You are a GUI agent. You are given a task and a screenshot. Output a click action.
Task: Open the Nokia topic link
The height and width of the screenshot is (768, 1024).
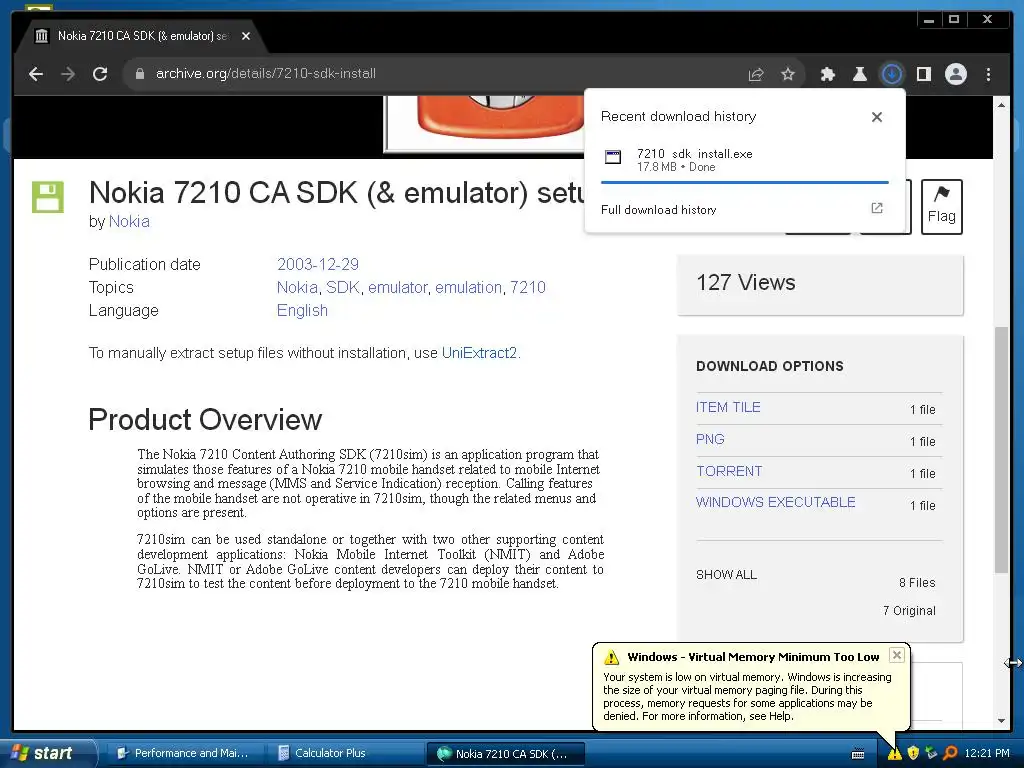click(x=297, y=287)
